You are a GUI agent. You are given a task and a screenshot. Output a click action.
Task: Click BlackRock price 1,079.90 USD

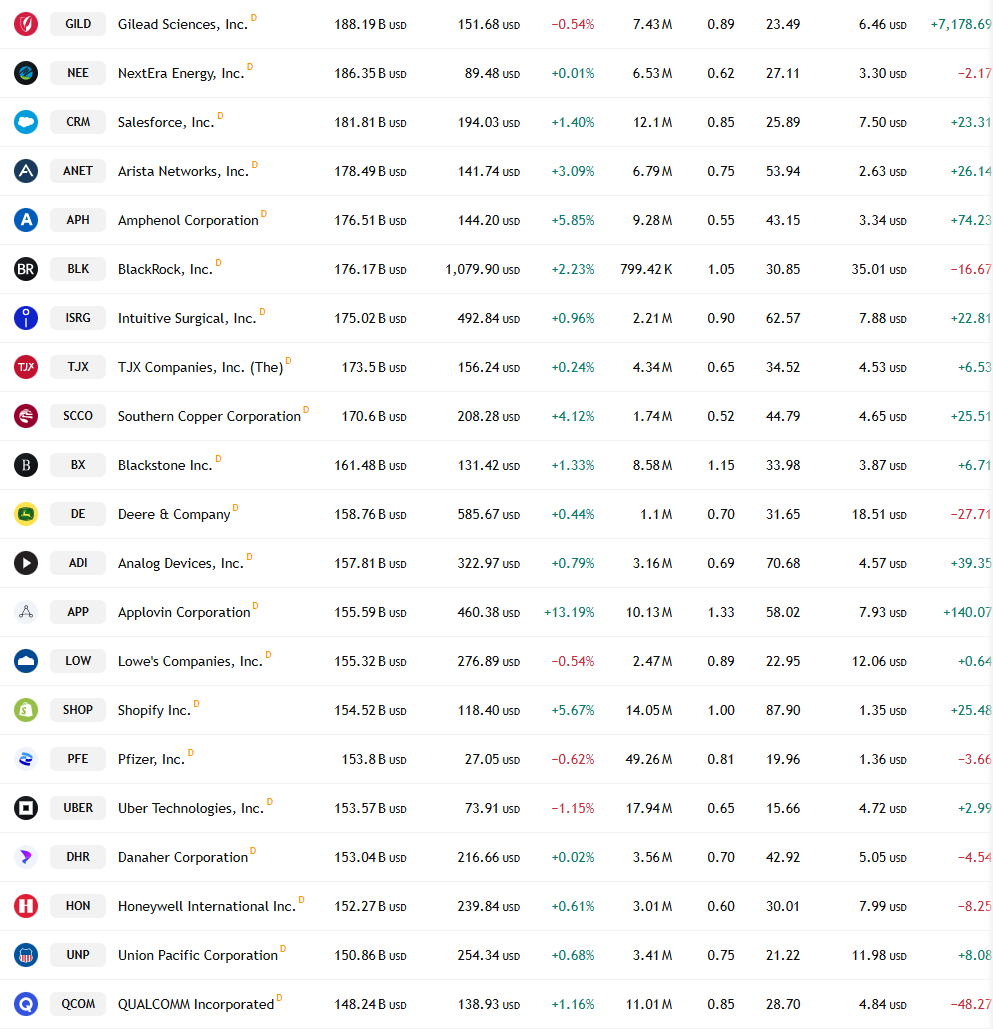(x=482, y=270)
